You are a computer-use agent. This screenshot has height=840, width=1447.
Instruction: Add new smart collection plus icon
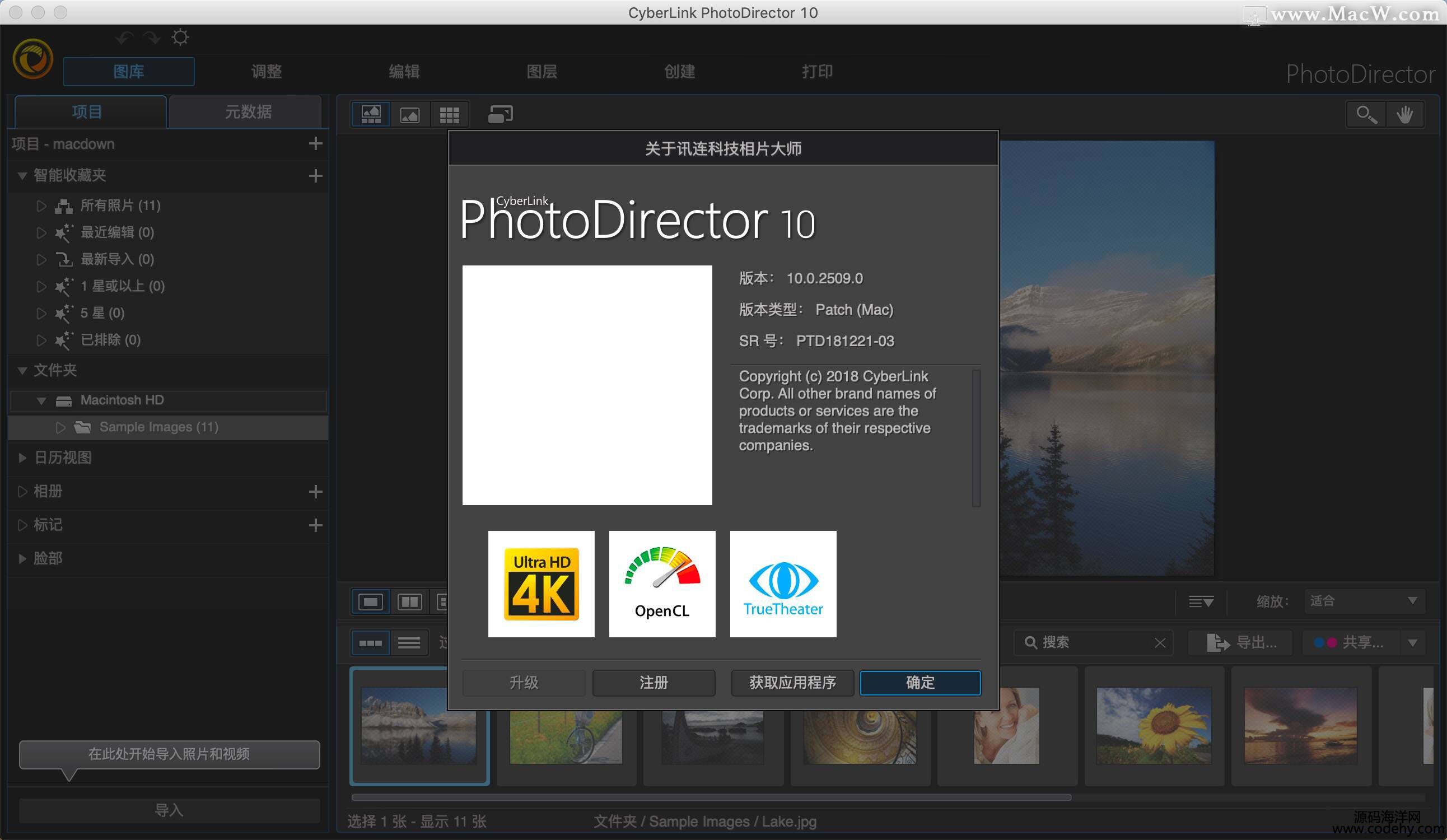[x=315, y=176]
